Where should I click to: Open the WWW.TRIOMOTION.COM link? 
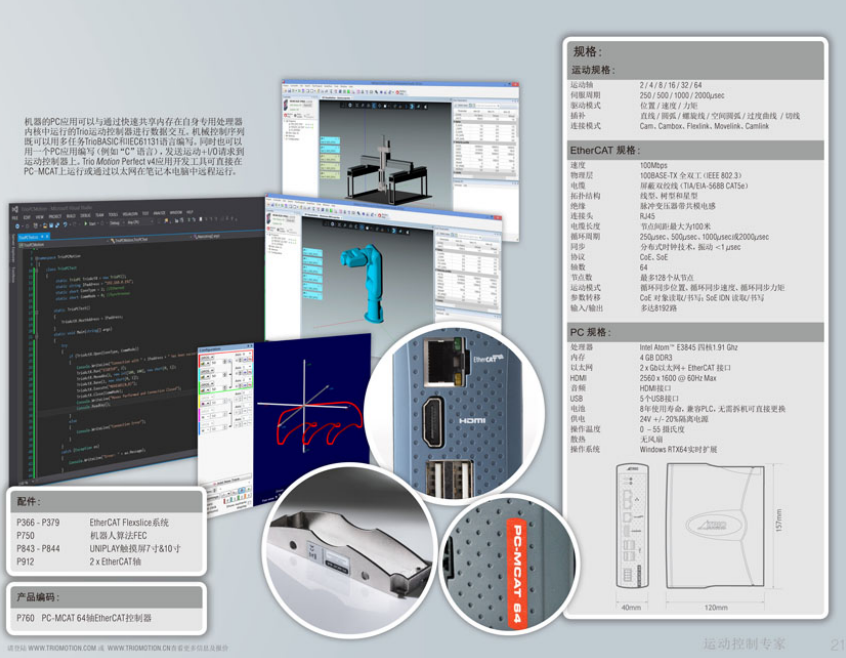(x=62, y=648)
